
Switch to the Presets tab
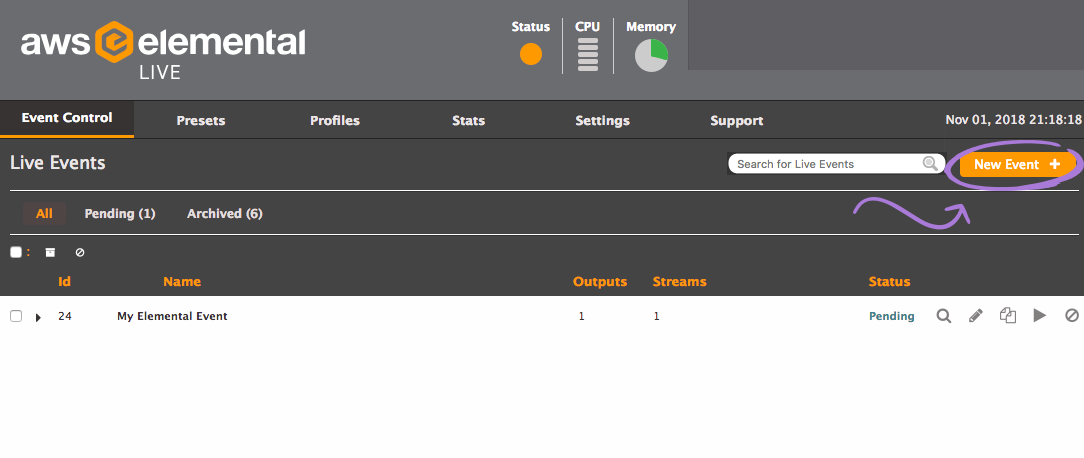click(200, 120)
